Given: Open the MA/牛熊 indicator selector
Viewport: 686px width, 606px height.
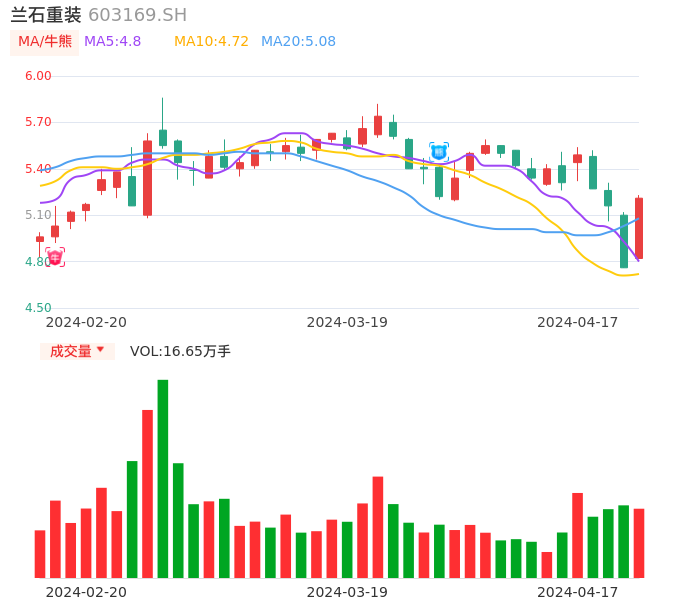Looking at the screenshot, I should point(45,41).
